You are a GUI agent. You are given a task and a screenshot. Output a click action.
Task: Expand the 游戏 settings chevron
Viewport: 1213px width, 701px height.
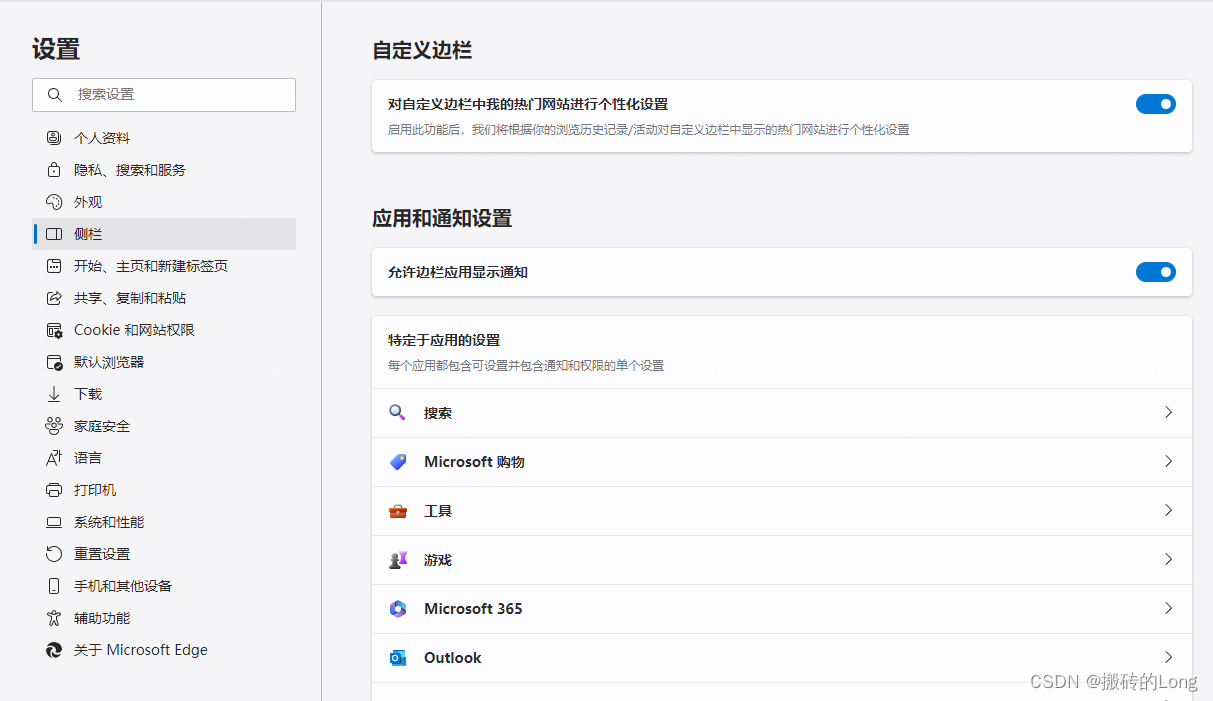coord(1168,559)
